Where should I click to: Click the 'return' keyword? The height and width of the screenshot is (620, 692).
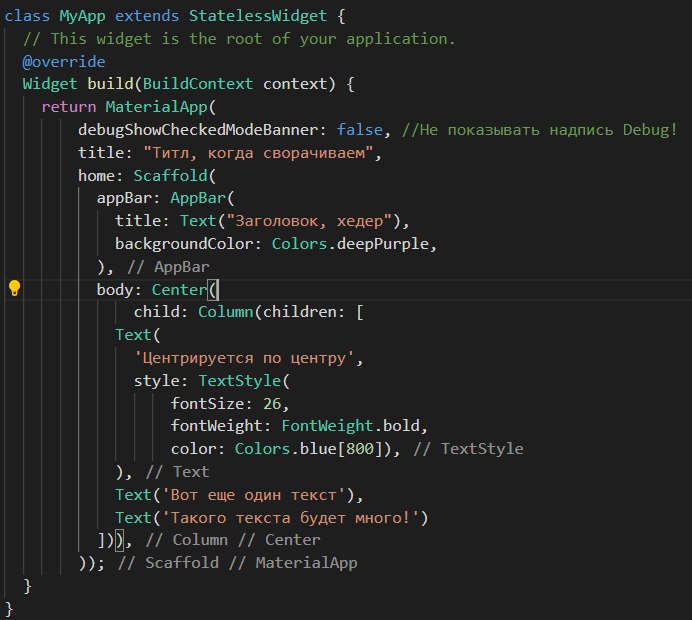click(69, 107)
